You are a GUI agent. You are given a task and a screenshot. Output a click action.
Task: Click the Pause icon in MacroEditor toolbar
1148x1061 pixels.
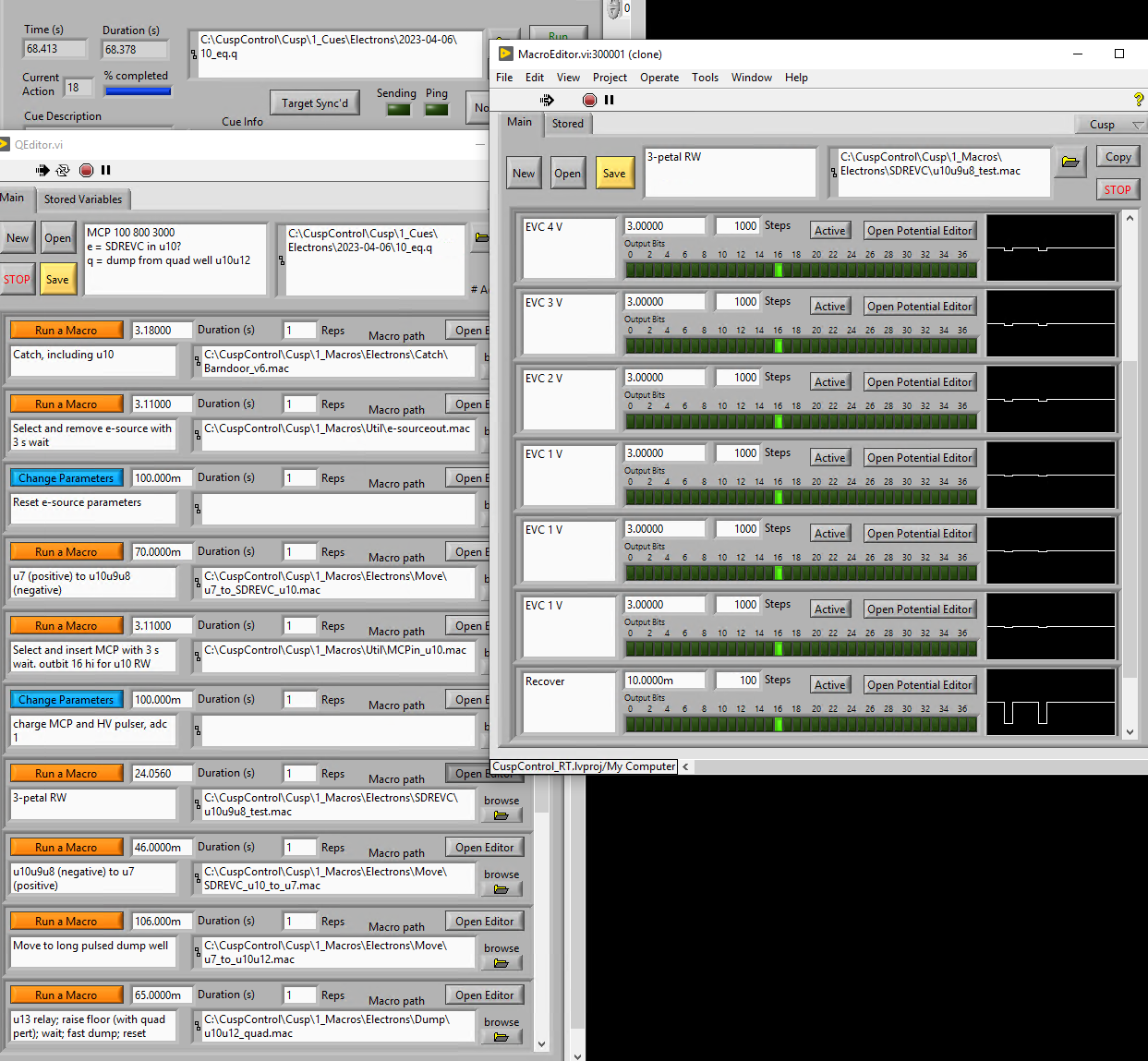(609, 100)
